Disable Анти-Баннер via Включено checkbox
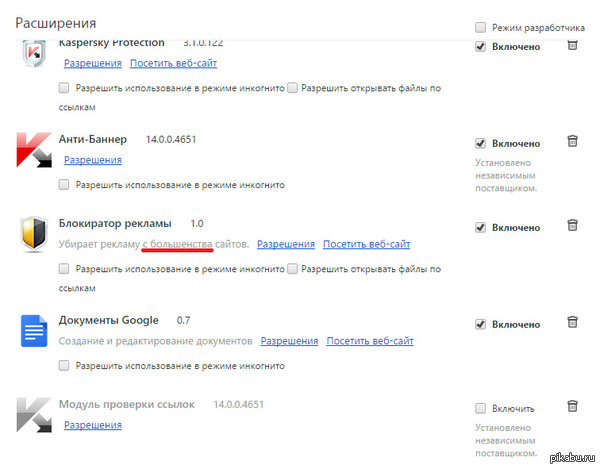600x469 pixels. click(x=480, y=143)
